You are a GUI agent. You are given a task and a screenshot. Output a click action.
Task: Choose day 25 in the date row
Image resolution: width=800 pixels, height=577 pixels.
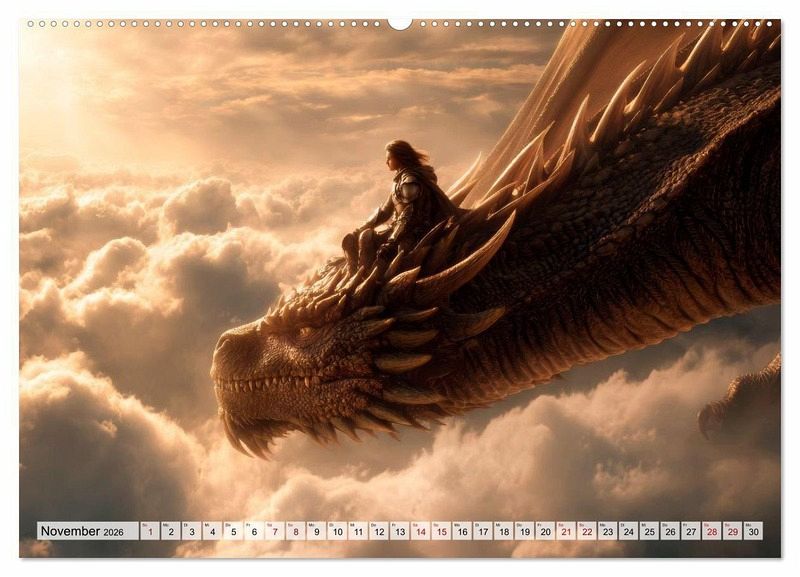click(x=649, y=531)
